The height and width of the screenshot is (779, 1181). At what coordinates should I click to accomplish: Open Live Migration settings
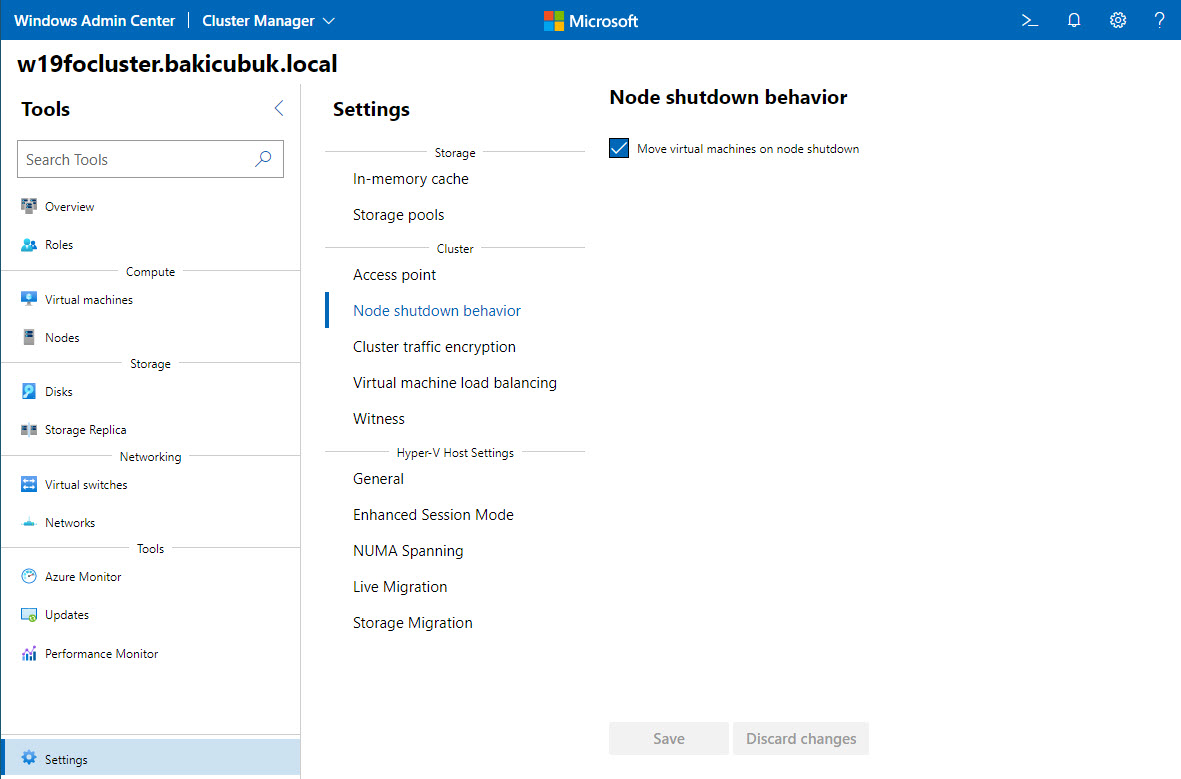coord(400,587)
